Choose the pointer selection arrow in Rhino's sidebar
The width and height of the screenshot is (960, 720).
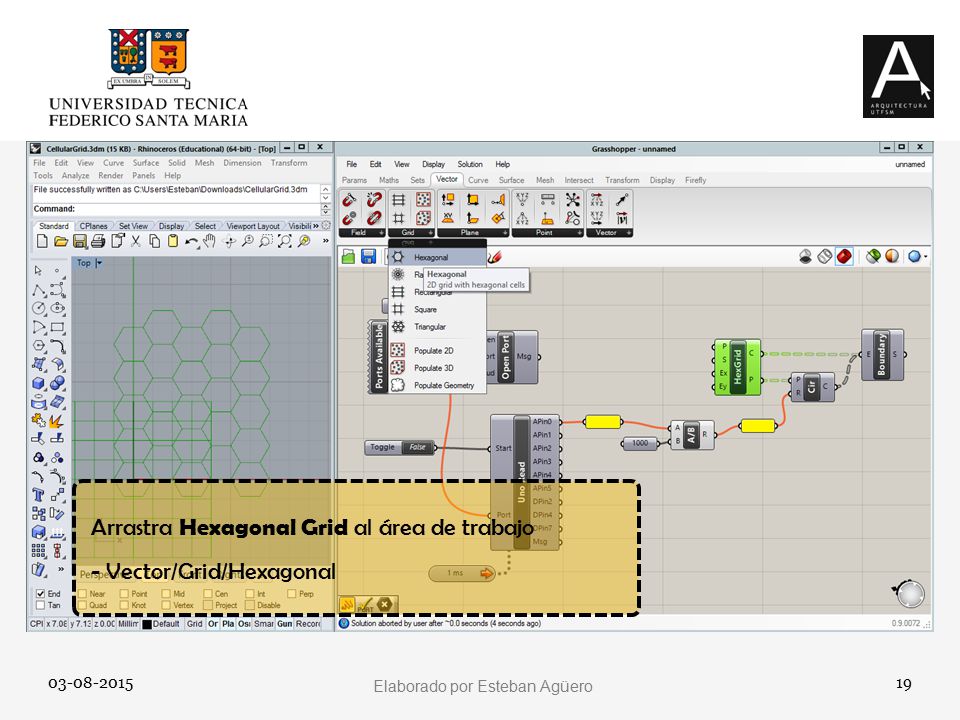tap(38, 271)
